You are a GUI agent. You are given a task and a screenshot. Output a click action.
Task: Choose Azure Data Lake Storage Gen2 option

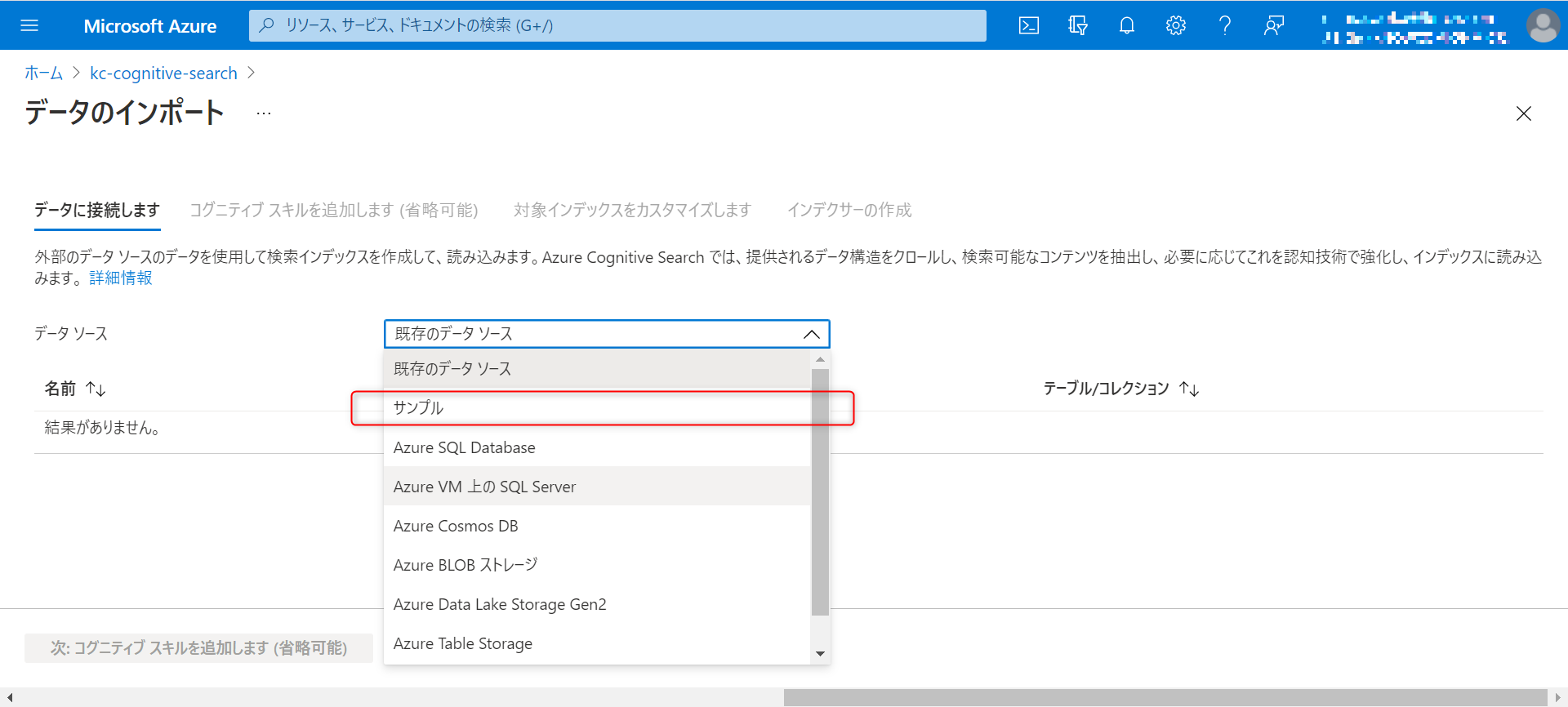pyautogui.click(x=597, y=604)
